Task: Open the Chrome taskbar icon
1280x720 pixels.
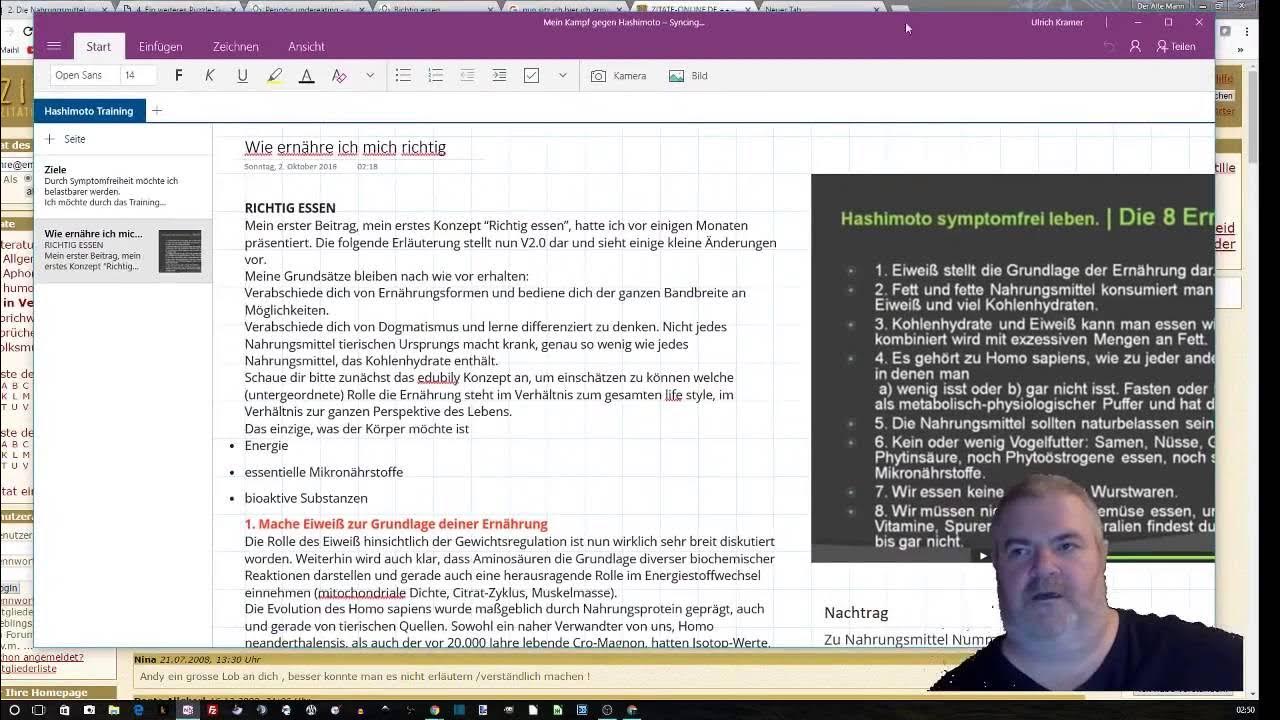Action: point(435,710)
